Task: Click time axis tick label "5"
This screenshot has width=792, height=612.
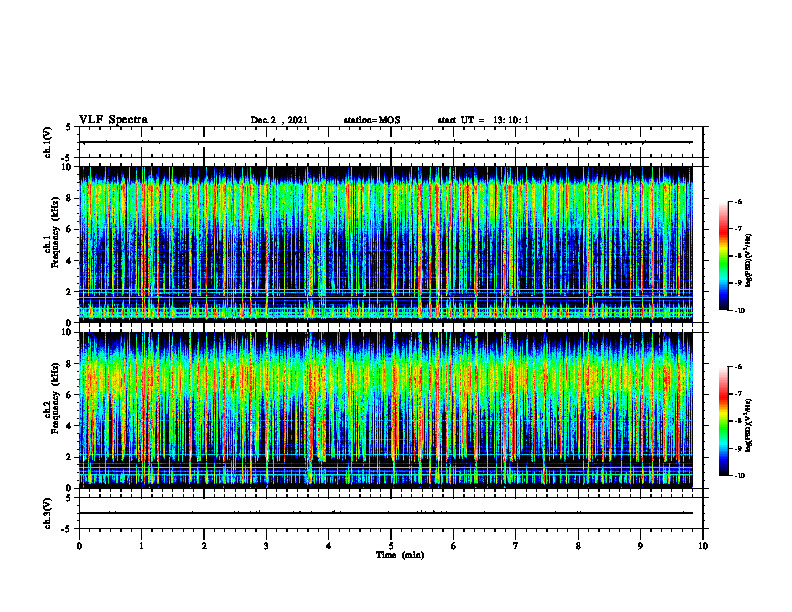Action: [x=391, y=546]
